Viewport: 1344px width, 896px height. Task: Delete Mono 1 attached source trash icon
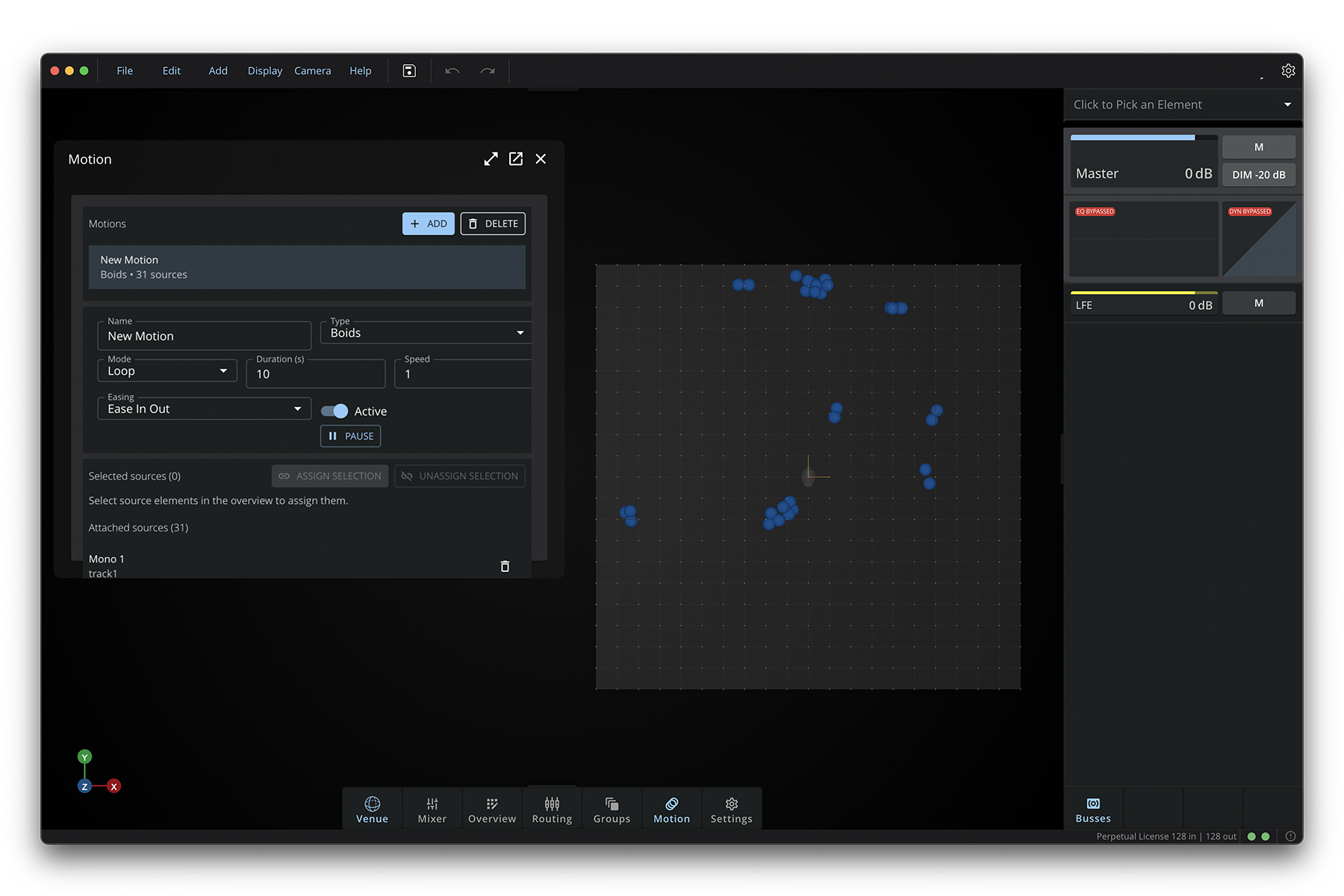[x=505, y=566]
